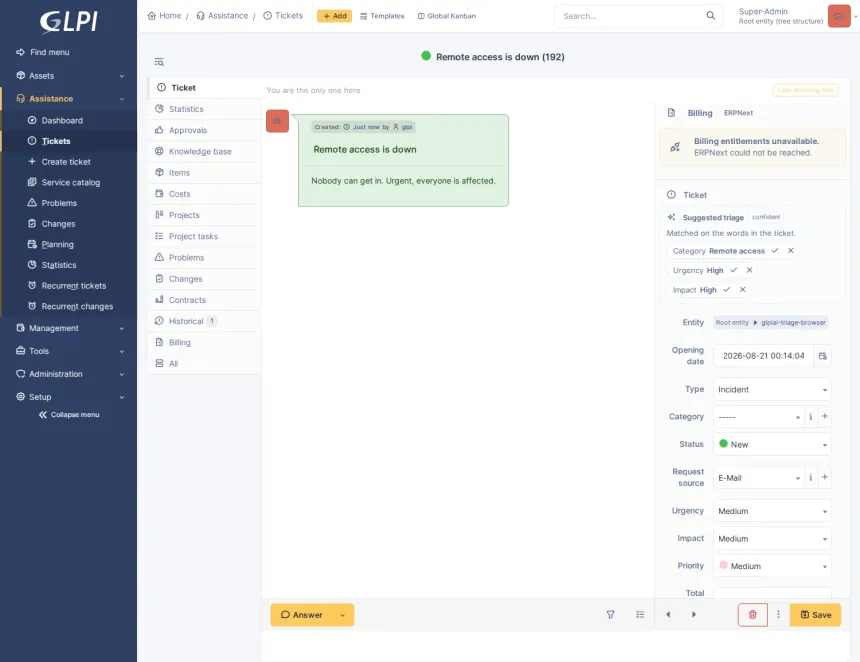Add a new request source

[x=824, y=477]
